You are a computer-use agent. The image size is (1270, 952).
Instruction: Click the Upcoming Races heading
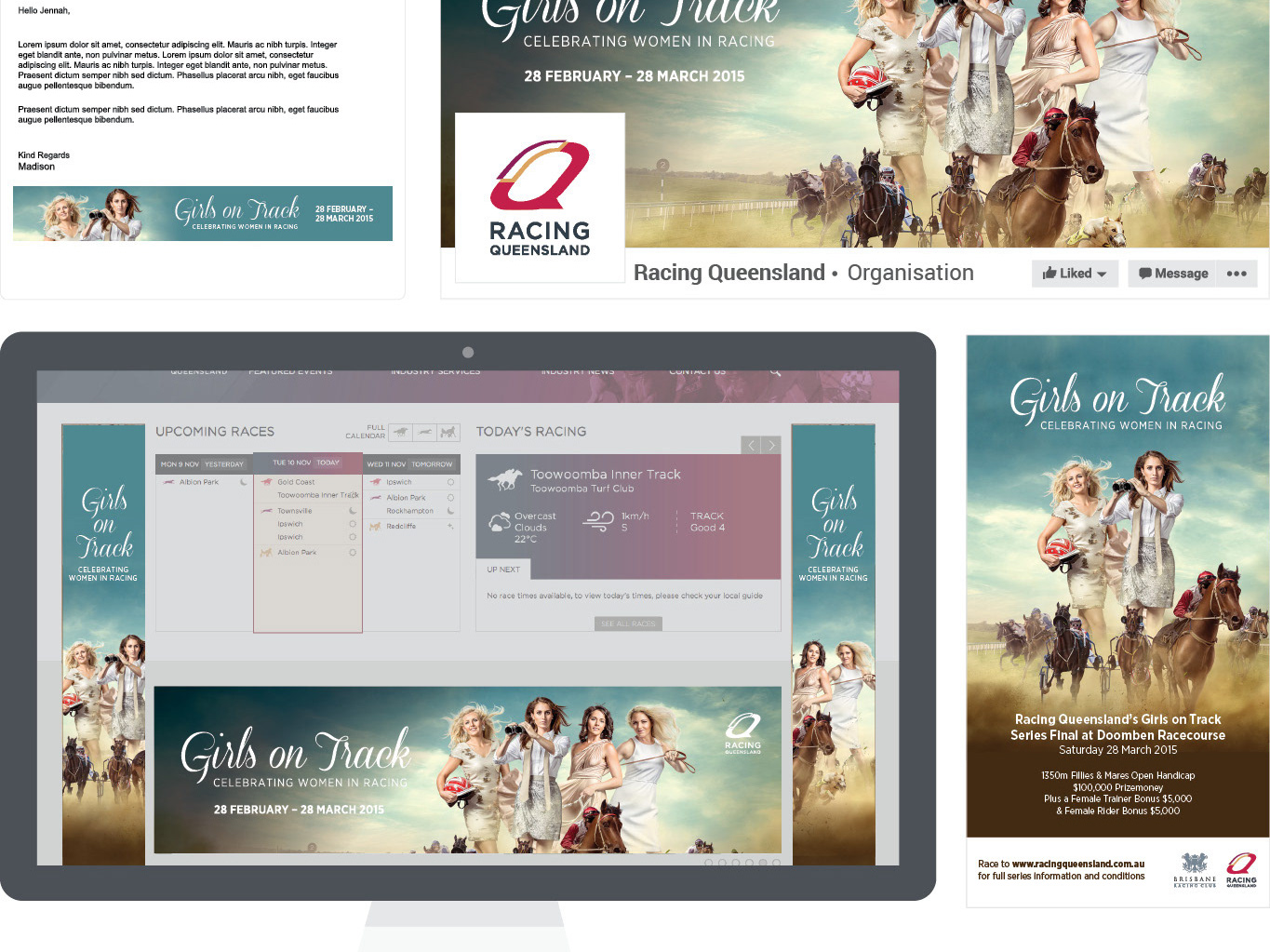[215, 432]
